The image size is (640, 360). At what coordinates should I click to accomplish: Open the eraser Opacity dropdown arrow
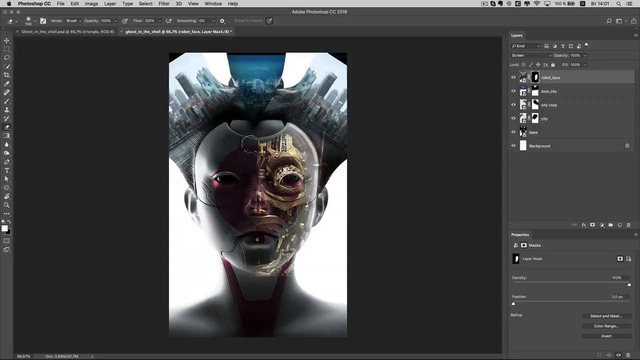[116, 21]
